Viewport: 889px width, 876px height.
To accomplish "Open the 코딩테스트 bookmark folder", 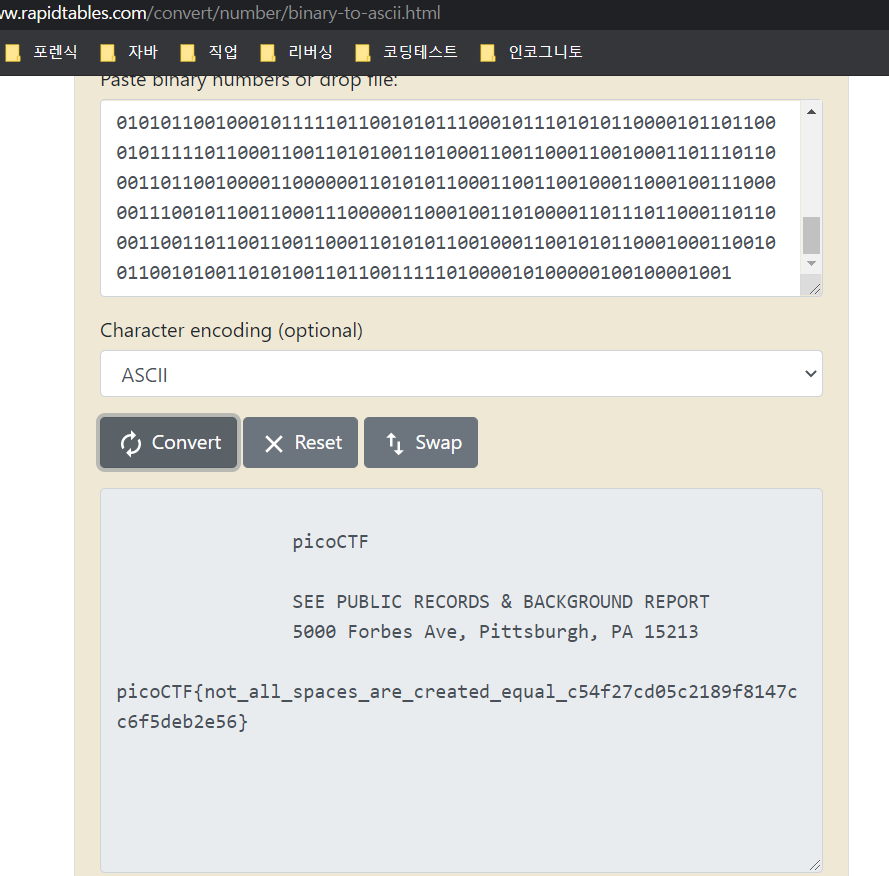I will pyautogui.click(x=407, y=52).
